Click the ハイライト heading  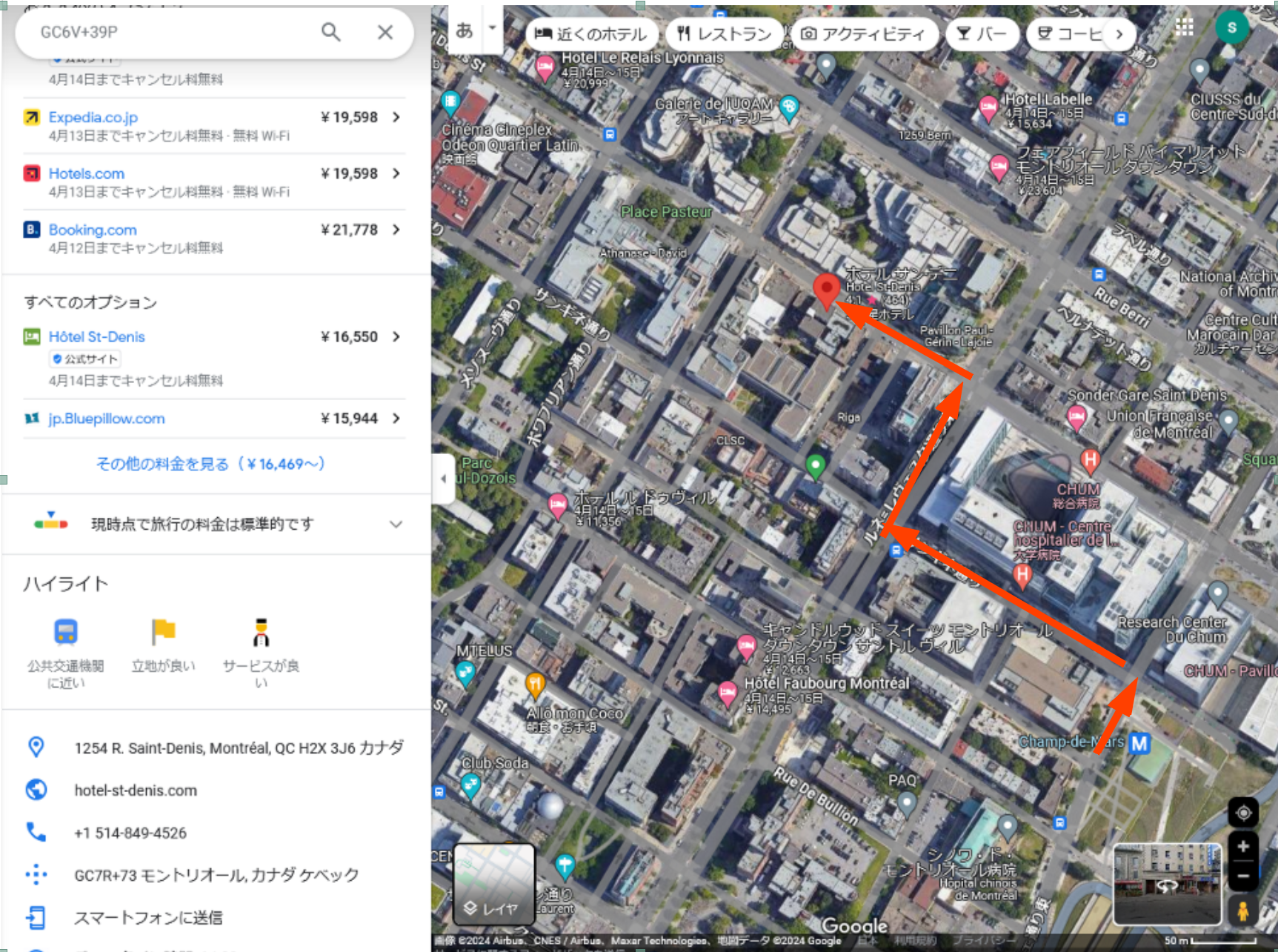(66, 584)
